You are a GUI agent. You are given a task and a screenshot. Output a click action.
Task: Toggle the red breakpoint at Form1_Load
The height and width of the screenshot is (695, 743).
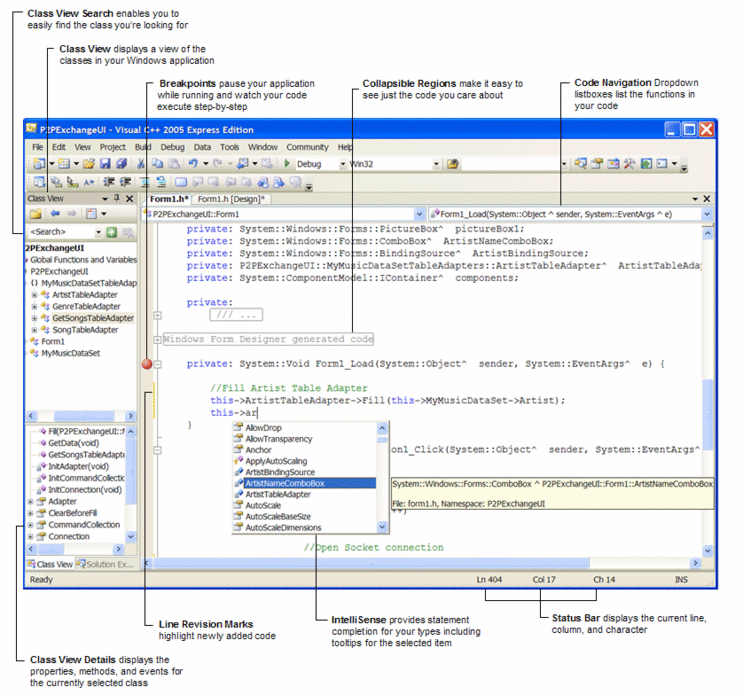pos(148,365)
